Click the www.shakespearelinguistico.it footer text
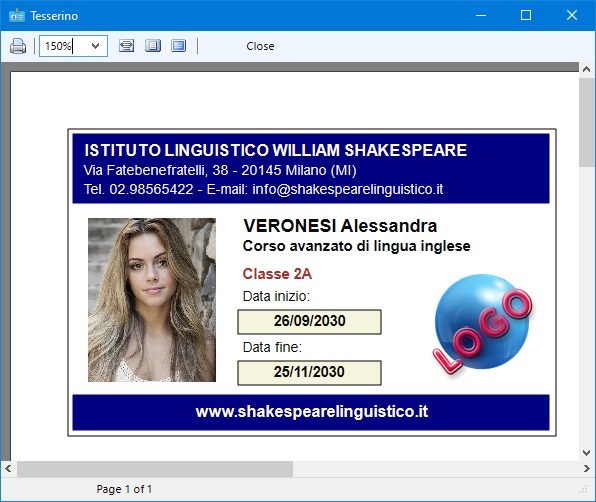 coord(312,412)
